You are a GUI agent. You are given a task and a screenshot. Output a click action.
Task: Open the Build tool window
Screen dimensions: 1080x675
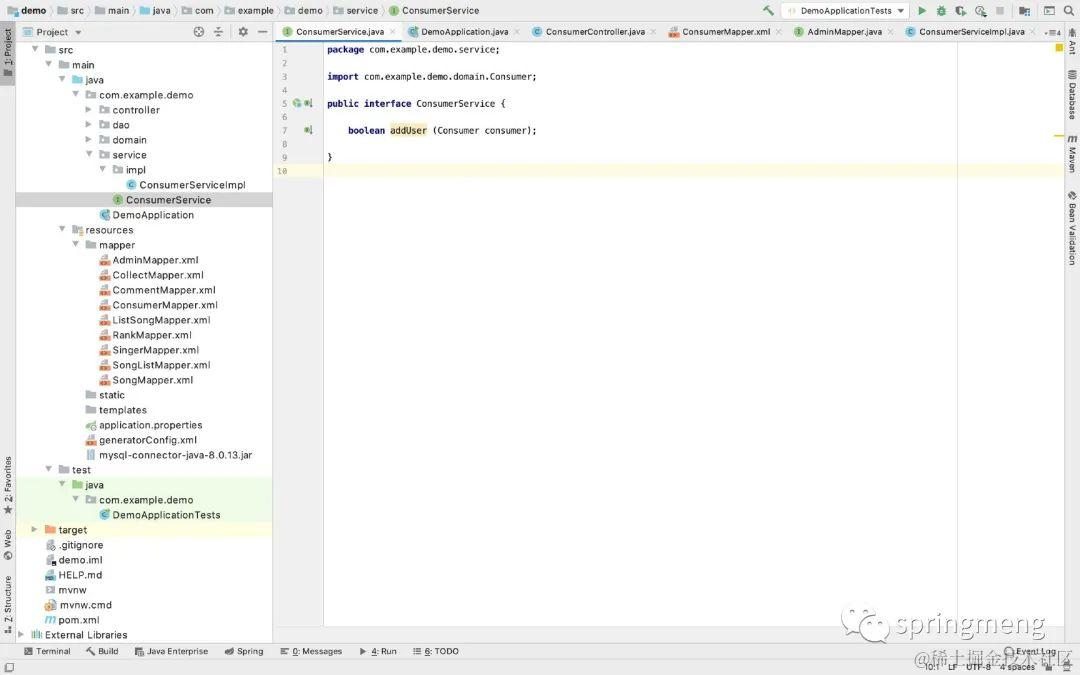[x=102, y=651]
